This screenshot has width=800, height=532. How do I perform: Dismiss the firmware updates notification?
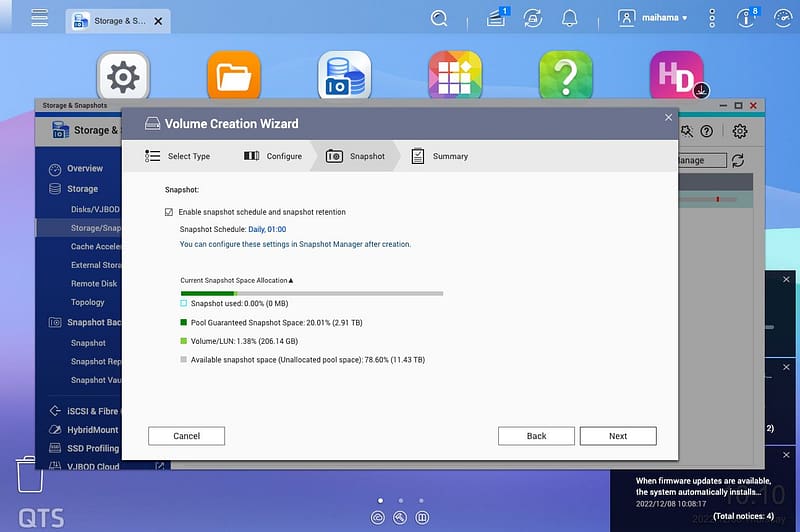[x=786, y=454]
